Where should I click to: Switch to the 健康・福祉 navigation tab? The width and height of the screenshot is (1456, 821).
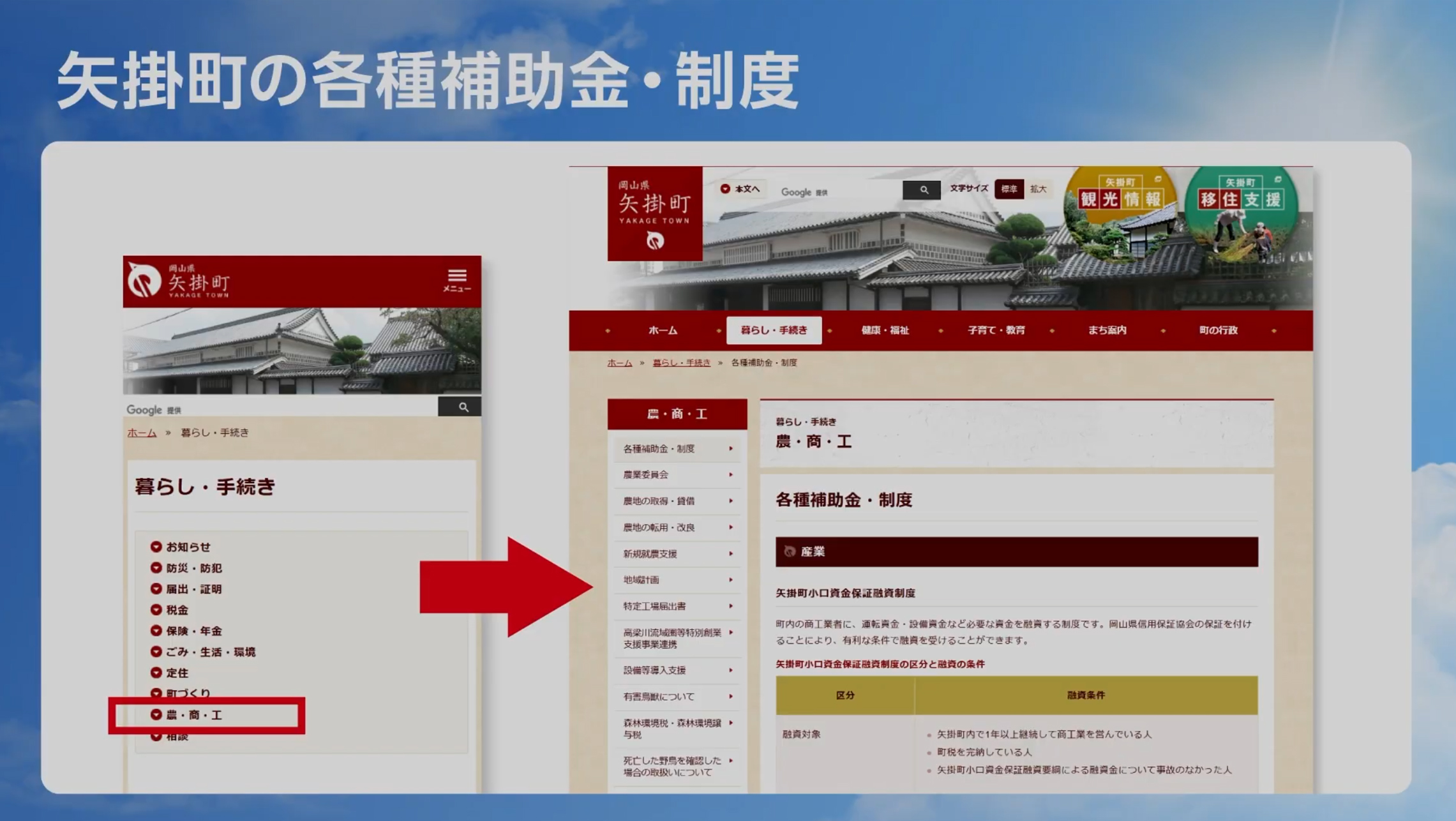[887, 330]
